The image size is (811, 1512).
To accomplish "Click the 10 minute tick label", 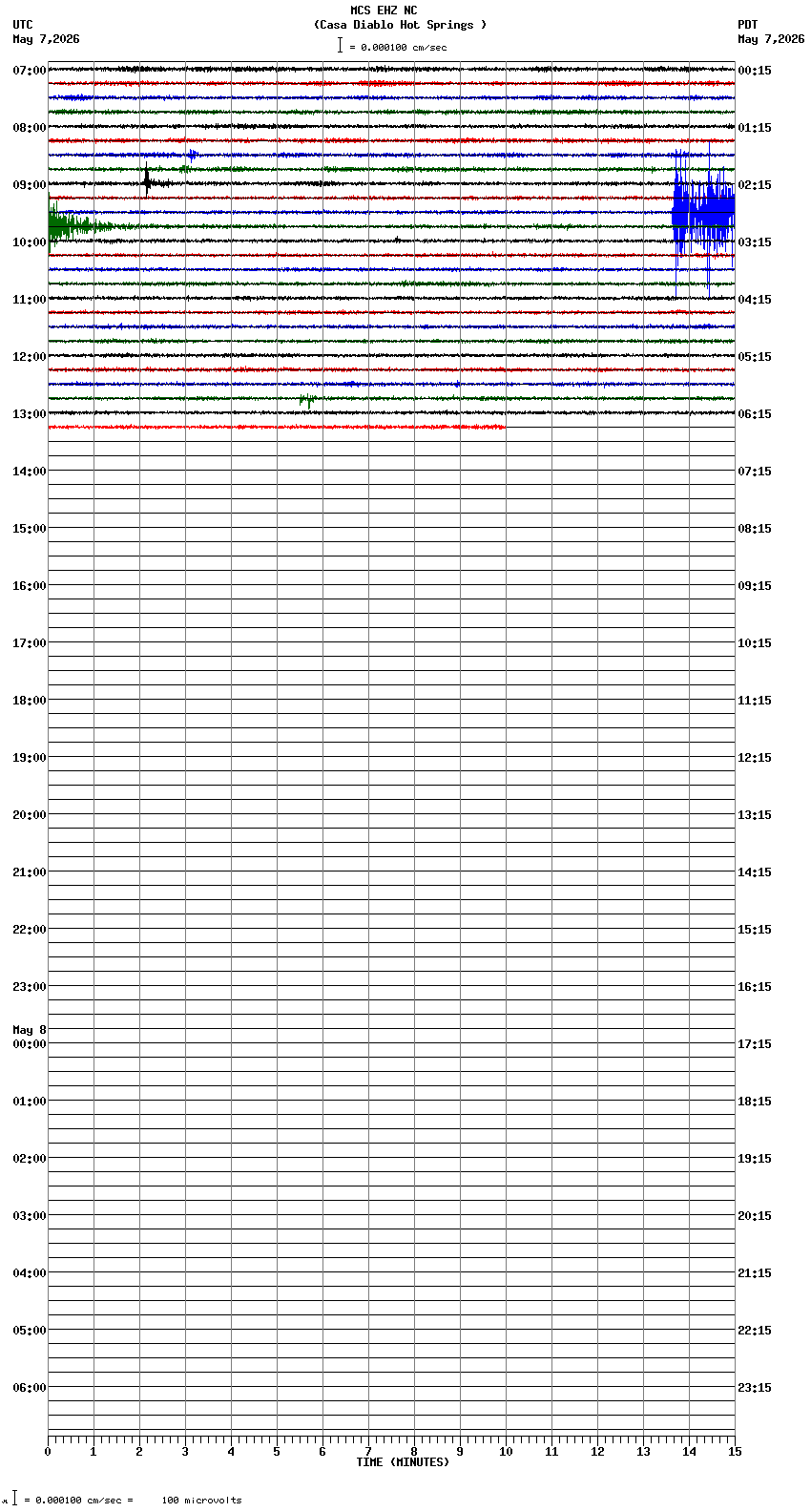I will [506, 1452].
